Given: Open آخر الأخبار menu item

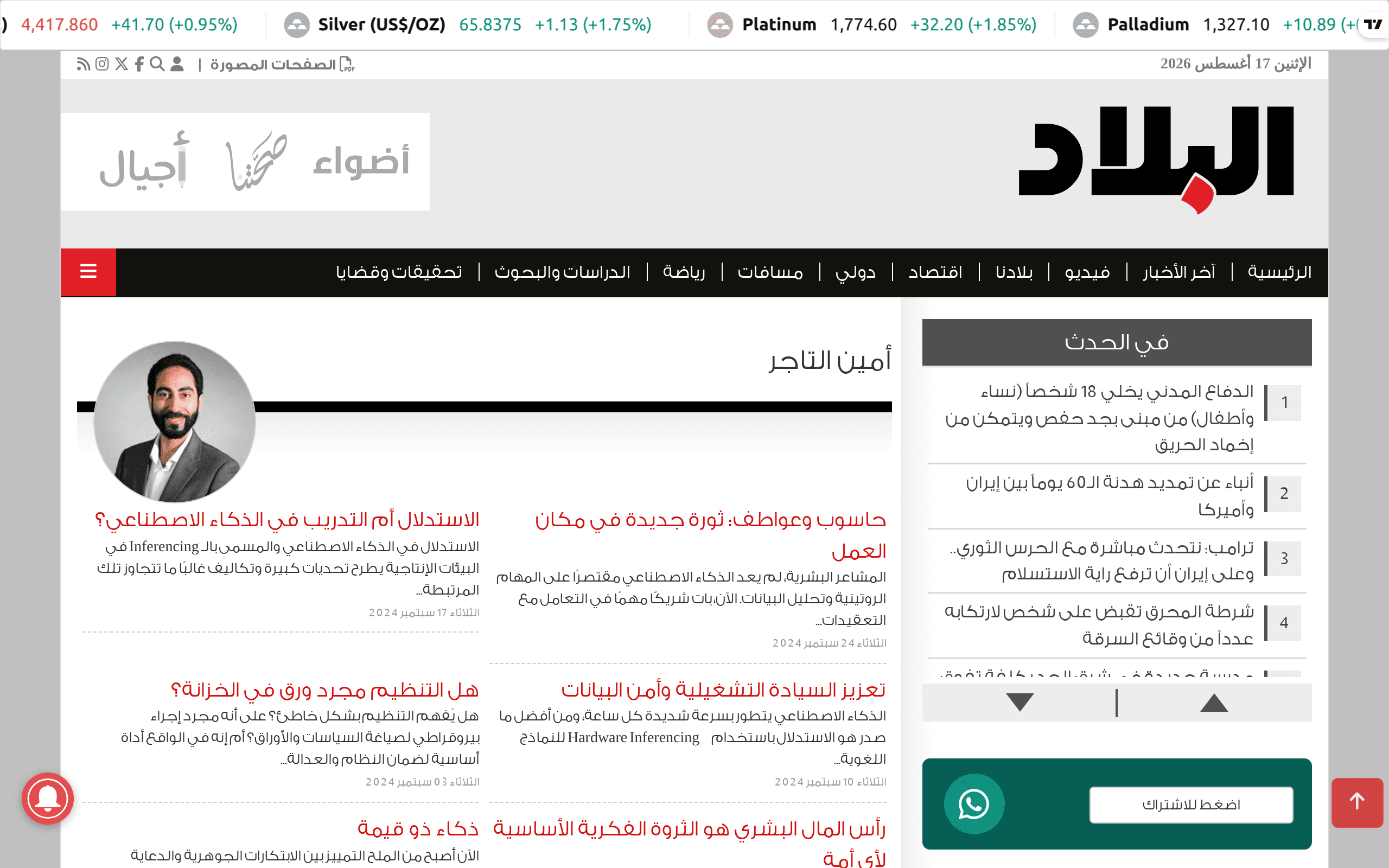Looking at the screenshot, I should point(1179,272).
